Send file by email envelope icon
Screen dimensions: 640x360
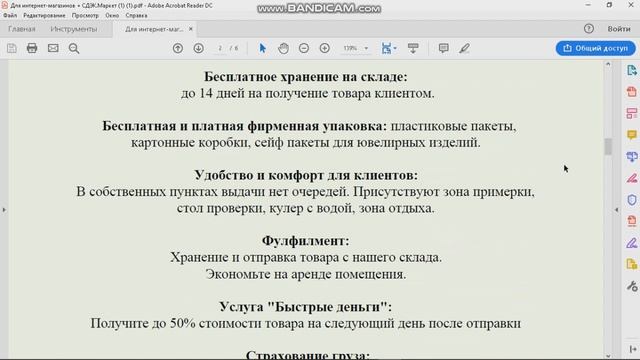click(x=53, y=48)
